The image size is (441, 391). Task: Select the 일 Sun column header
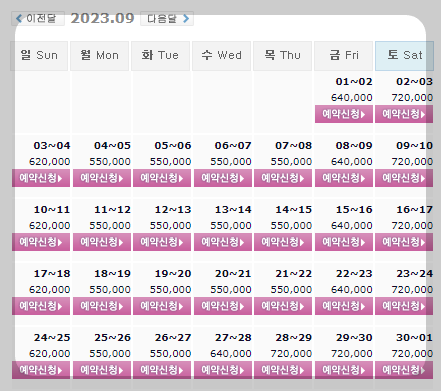point(39,56)
